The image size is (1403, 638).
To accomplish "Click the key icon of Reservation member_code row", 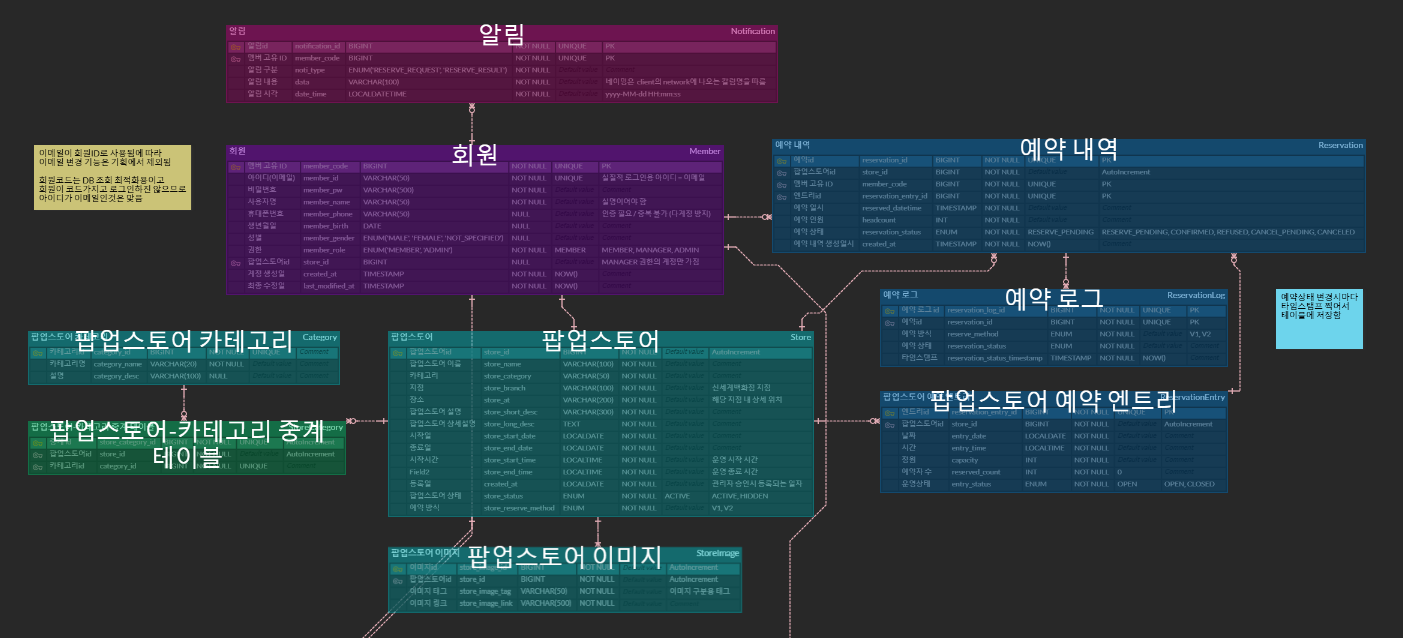I will (x=781, y=184).
